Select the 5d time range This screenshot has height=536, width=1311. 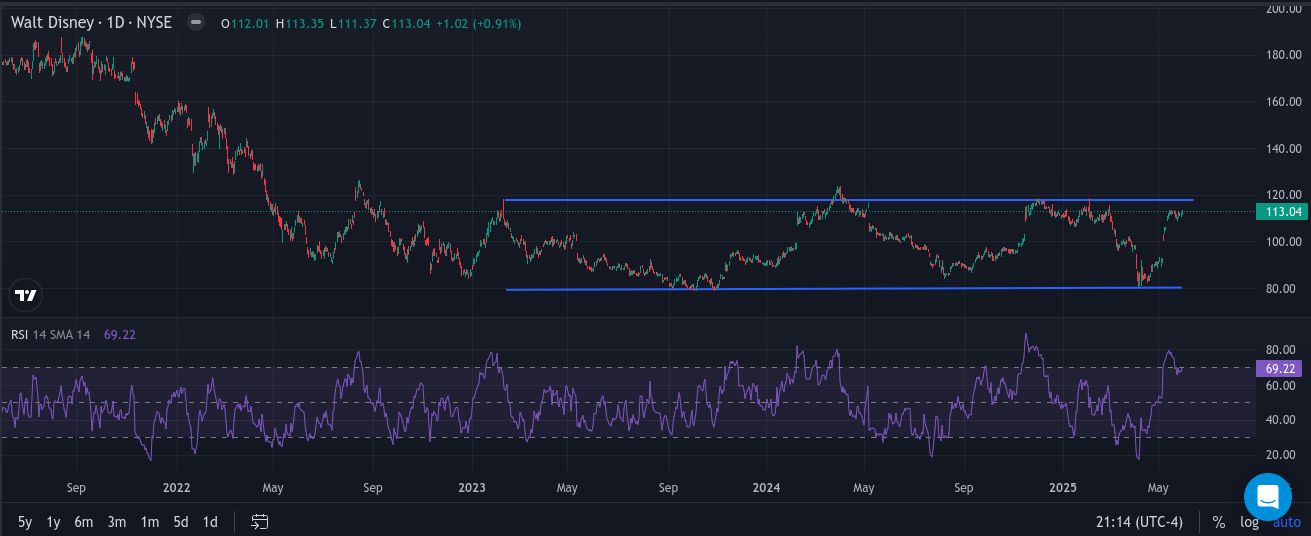coord(181,522)
